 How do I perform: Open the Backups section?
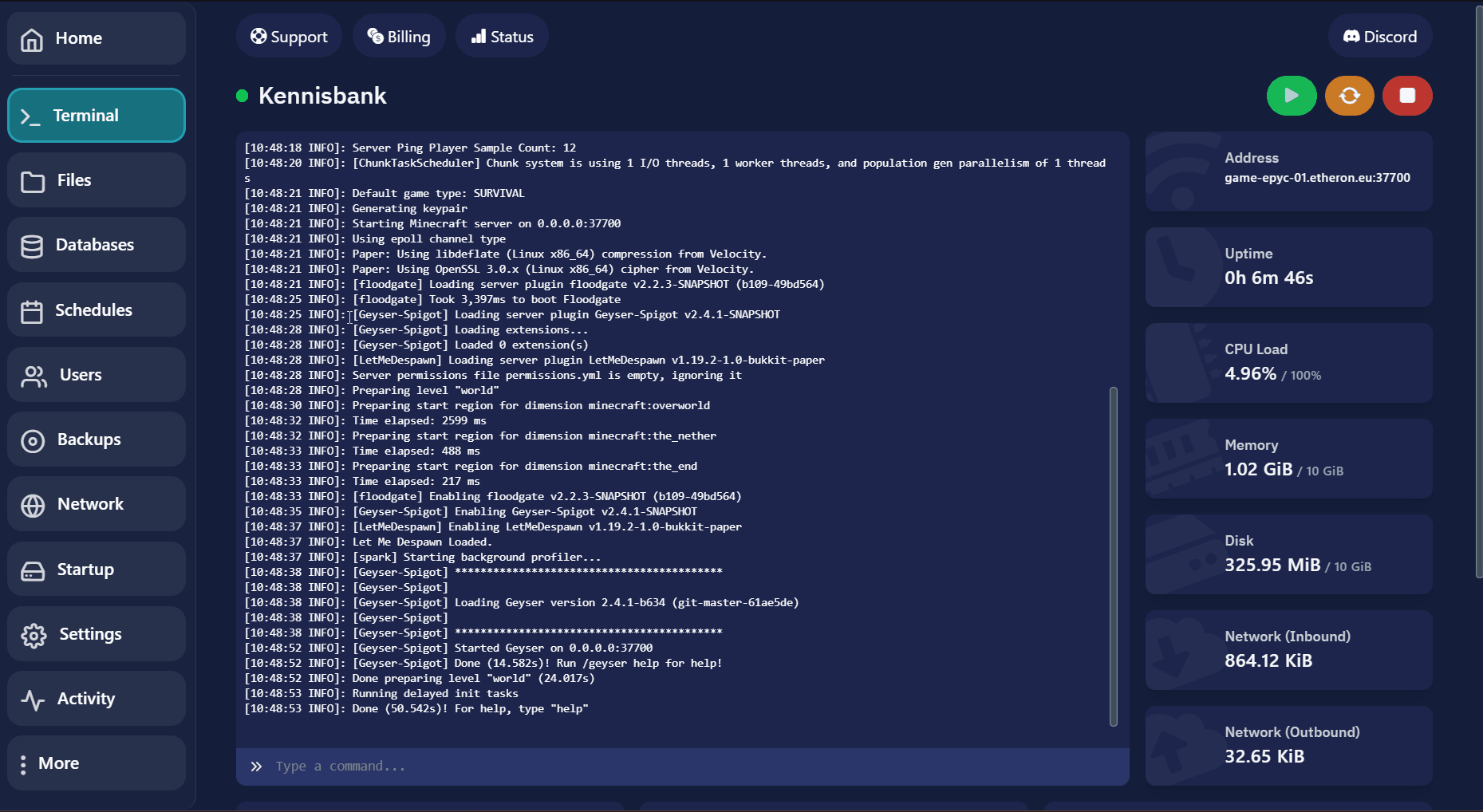pos(97,440)
